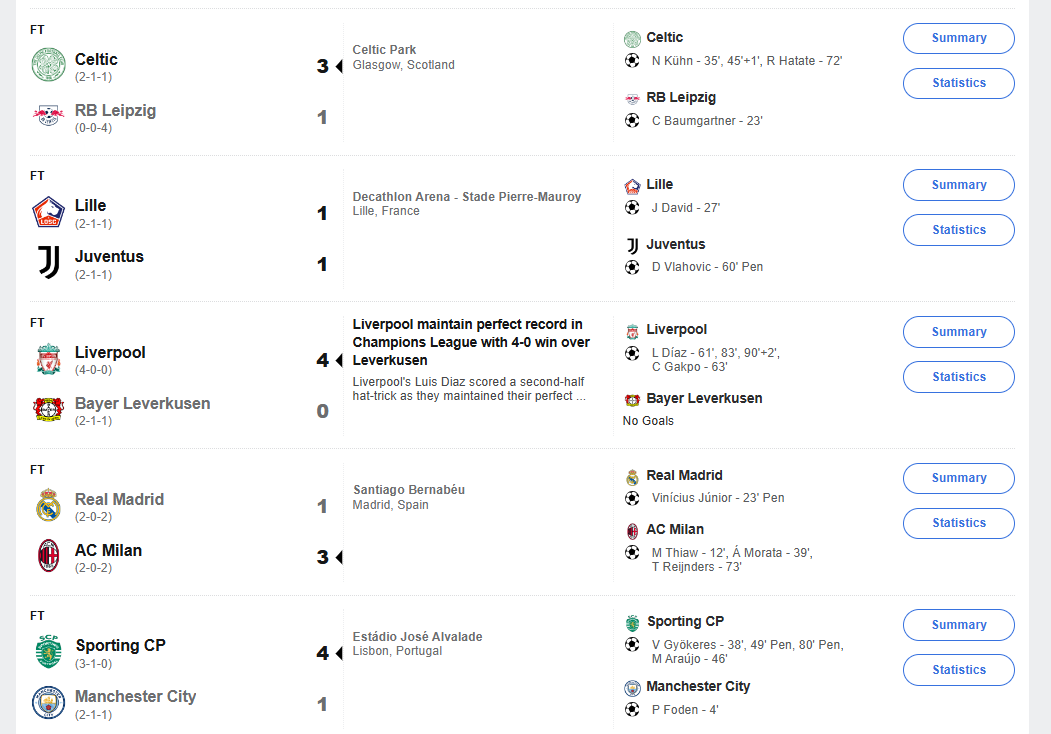Viewport: 1051px width, 734px height.
Task: View Summary of Liverpool vs Bayer Leverkusen
Action: 958,332
